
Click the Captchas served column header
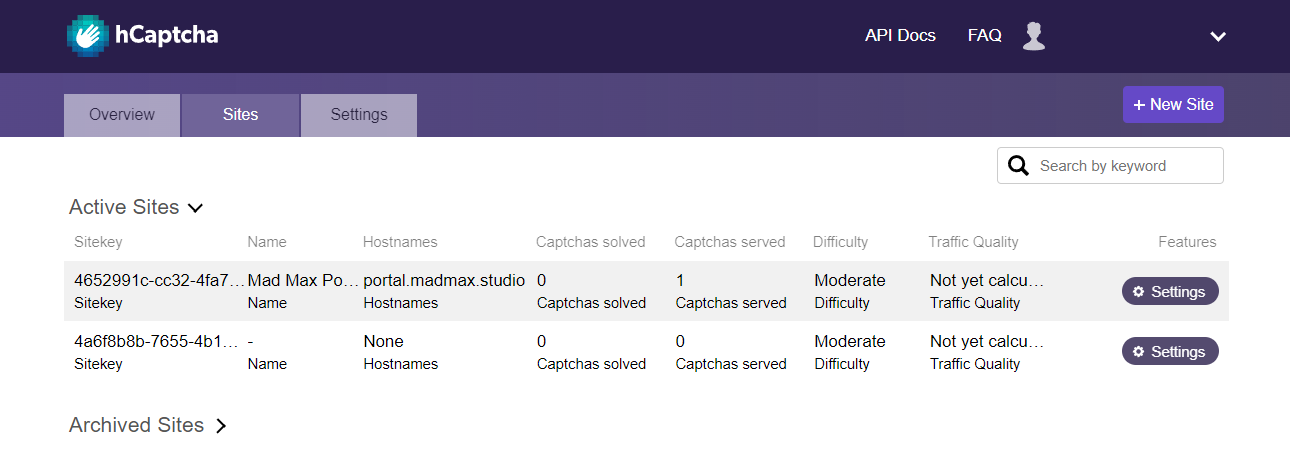(730, 242)
